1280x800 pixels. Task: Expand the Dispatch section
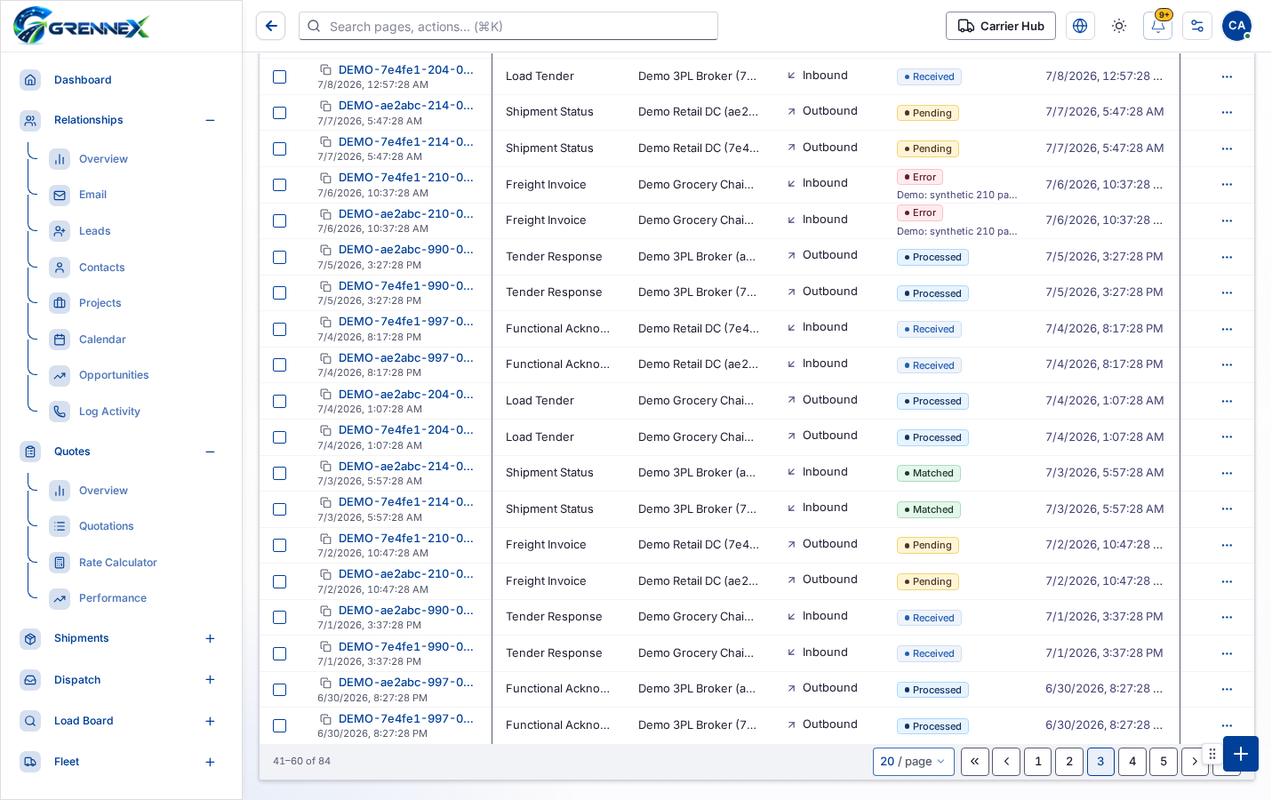point(210,680)
